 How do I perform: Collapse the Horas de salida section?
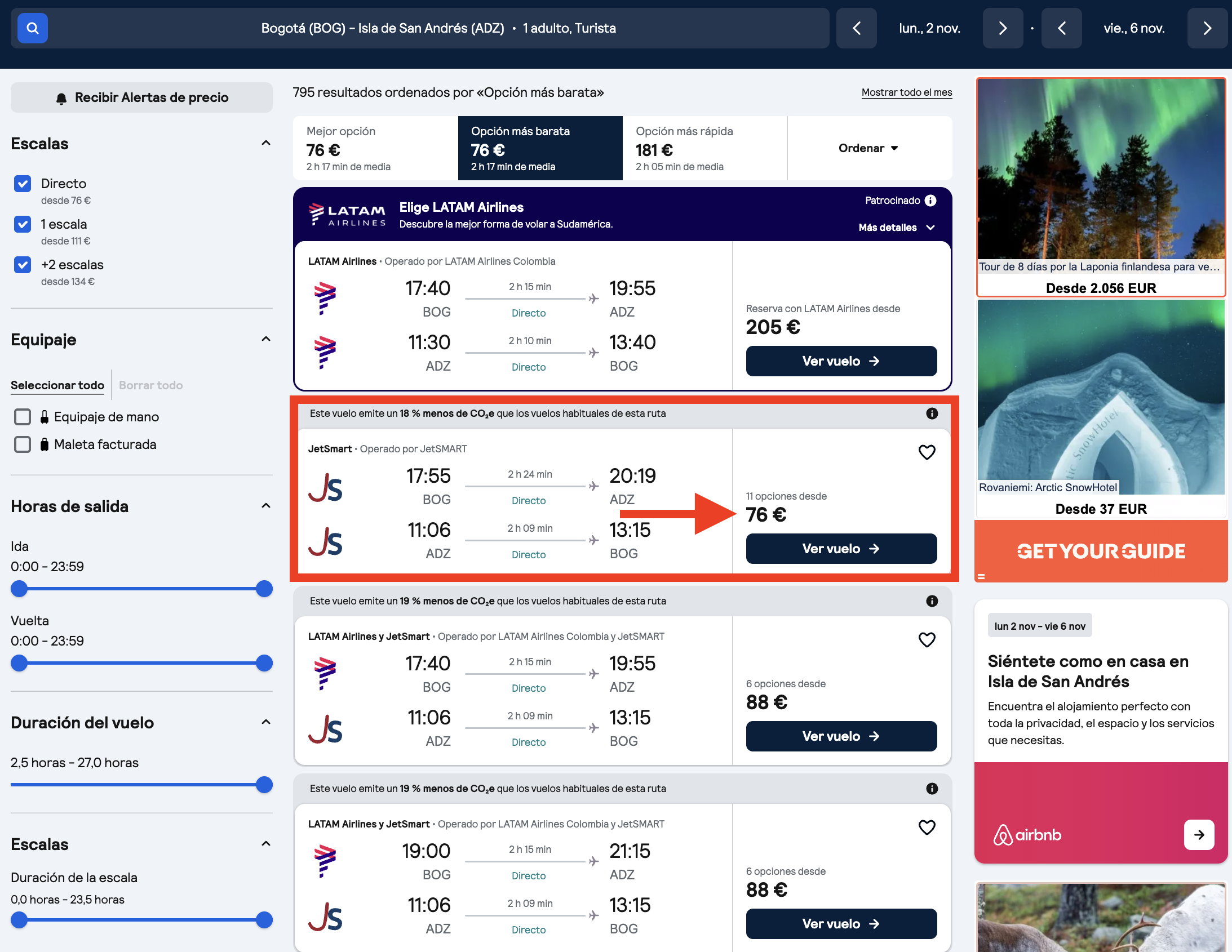(x=266, y=506)
